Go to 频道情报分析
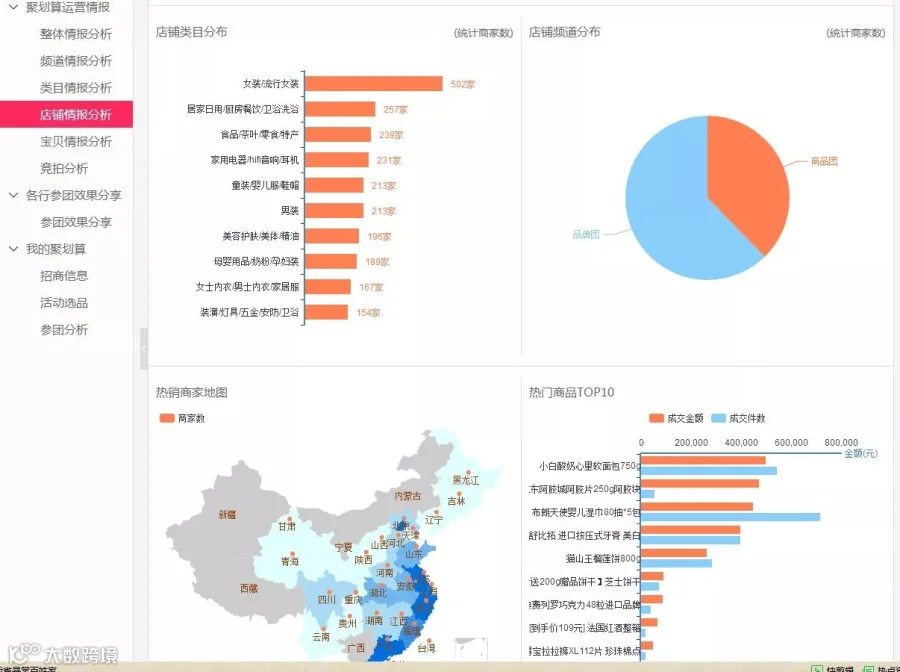 pyautogui.click(x=76, y=61)
